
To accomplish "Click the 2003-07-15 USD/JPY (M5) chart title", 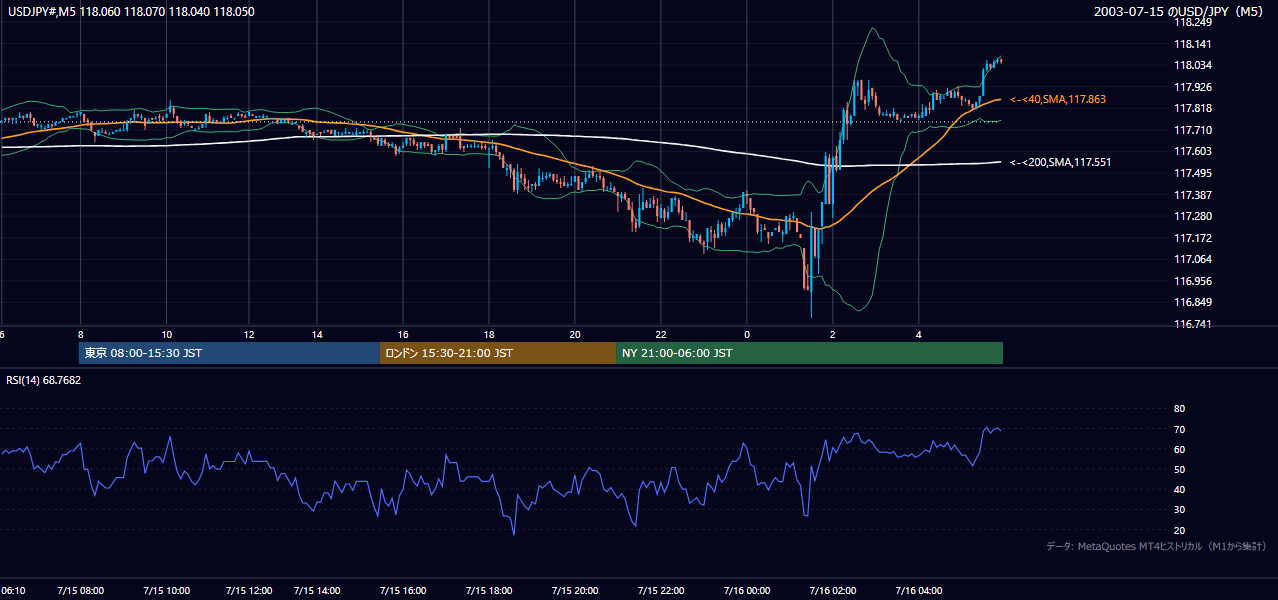I will coord(1180,11).
